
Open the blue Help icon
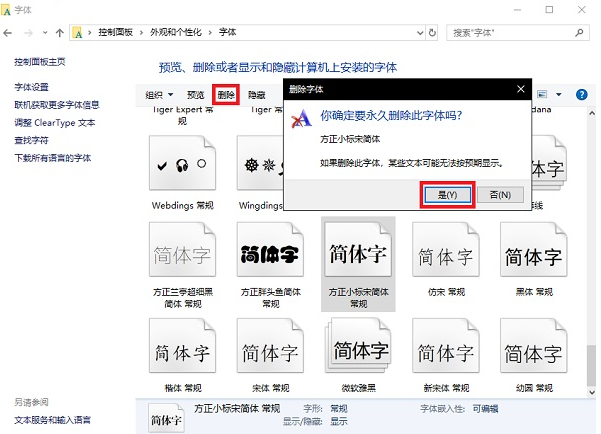(x=581, y=94)
